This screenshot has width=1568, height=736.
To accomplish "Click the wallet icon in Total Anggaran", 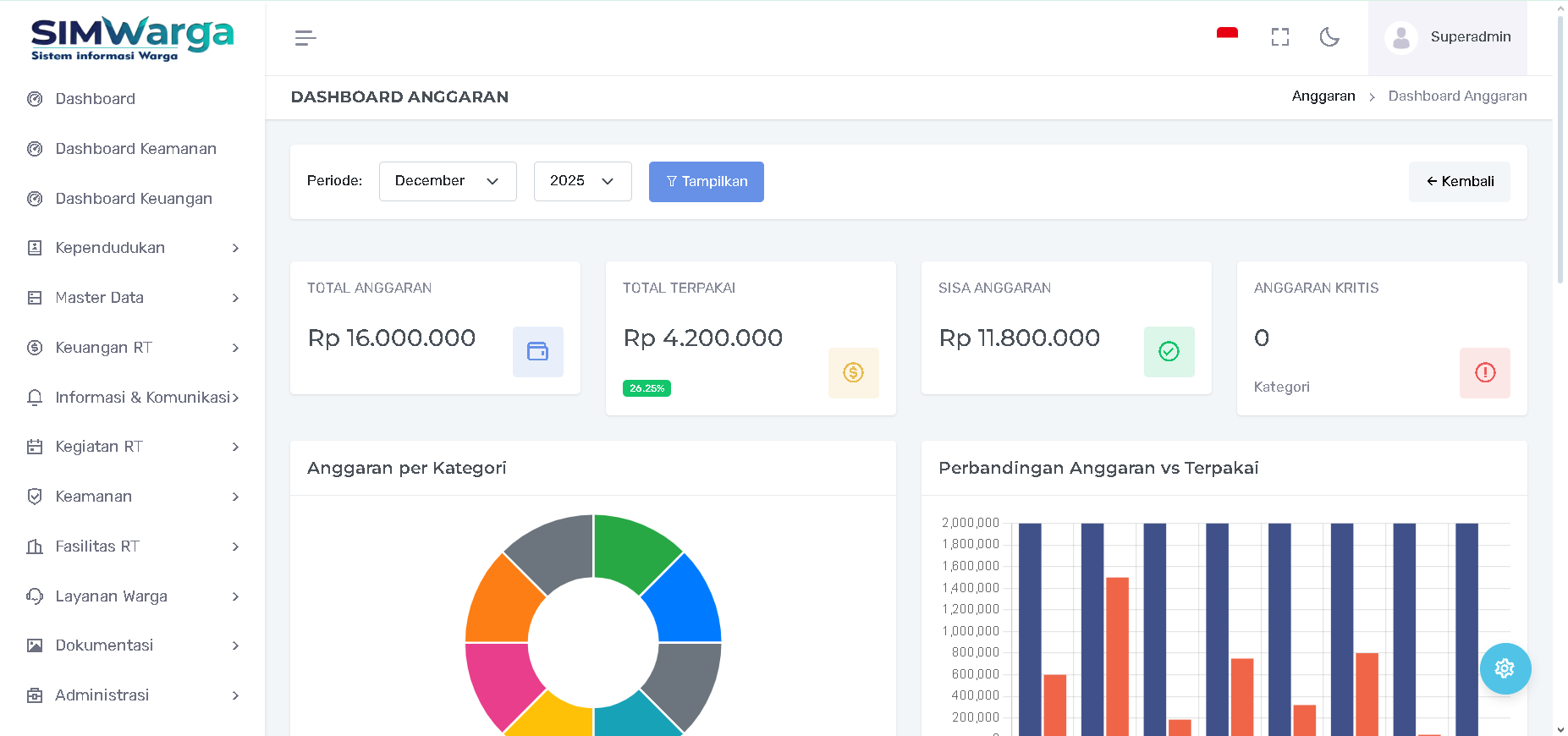I will 537,351.
